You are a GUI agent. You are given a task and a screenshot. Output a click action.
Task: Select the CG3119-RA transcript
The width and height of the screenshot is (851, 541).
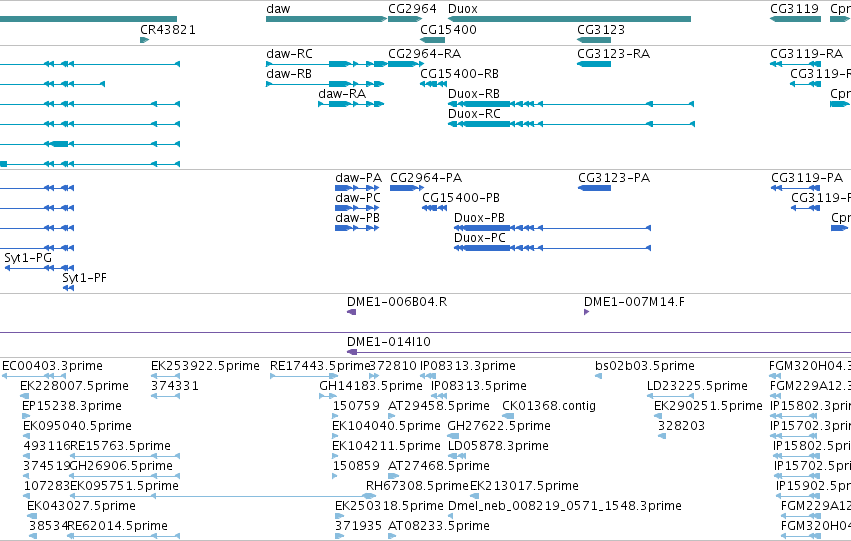[x=795, y=64]
